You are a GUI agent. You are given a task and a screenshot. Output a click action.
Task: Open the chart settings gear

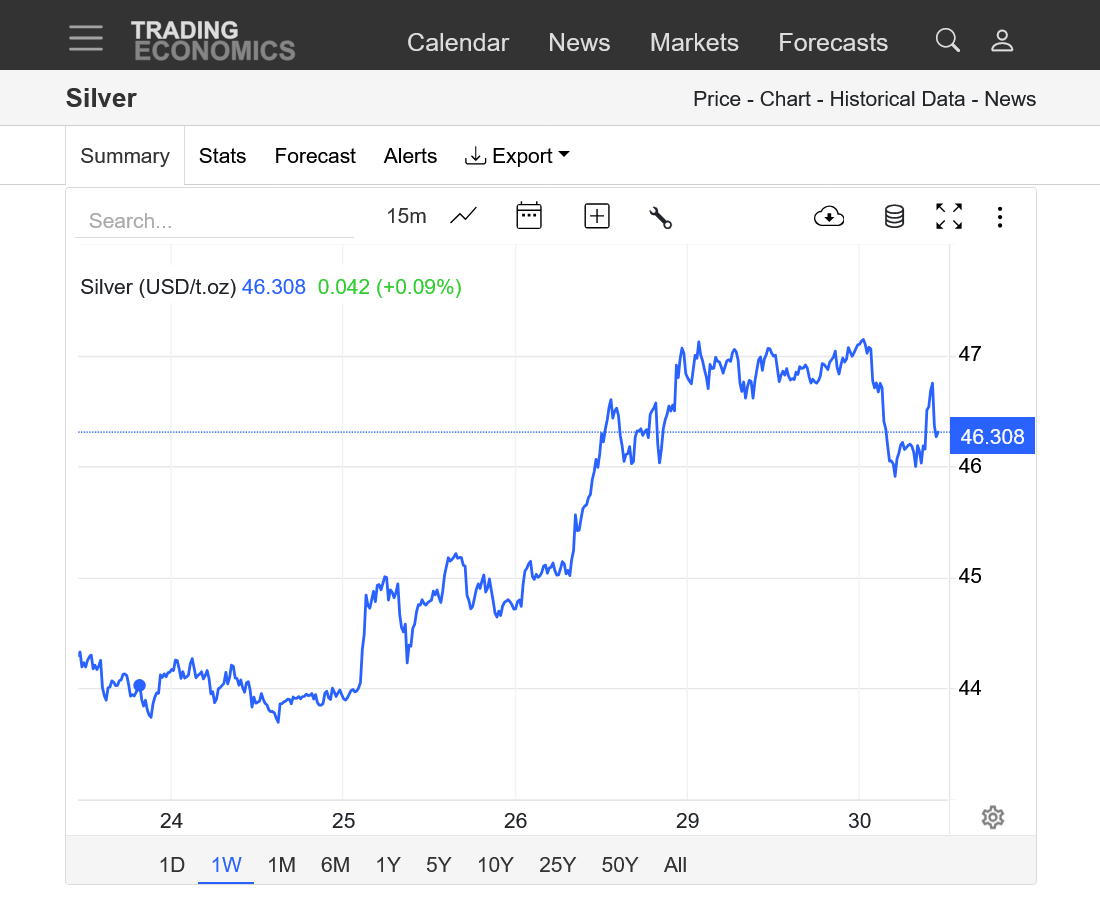tap(992, 817)
